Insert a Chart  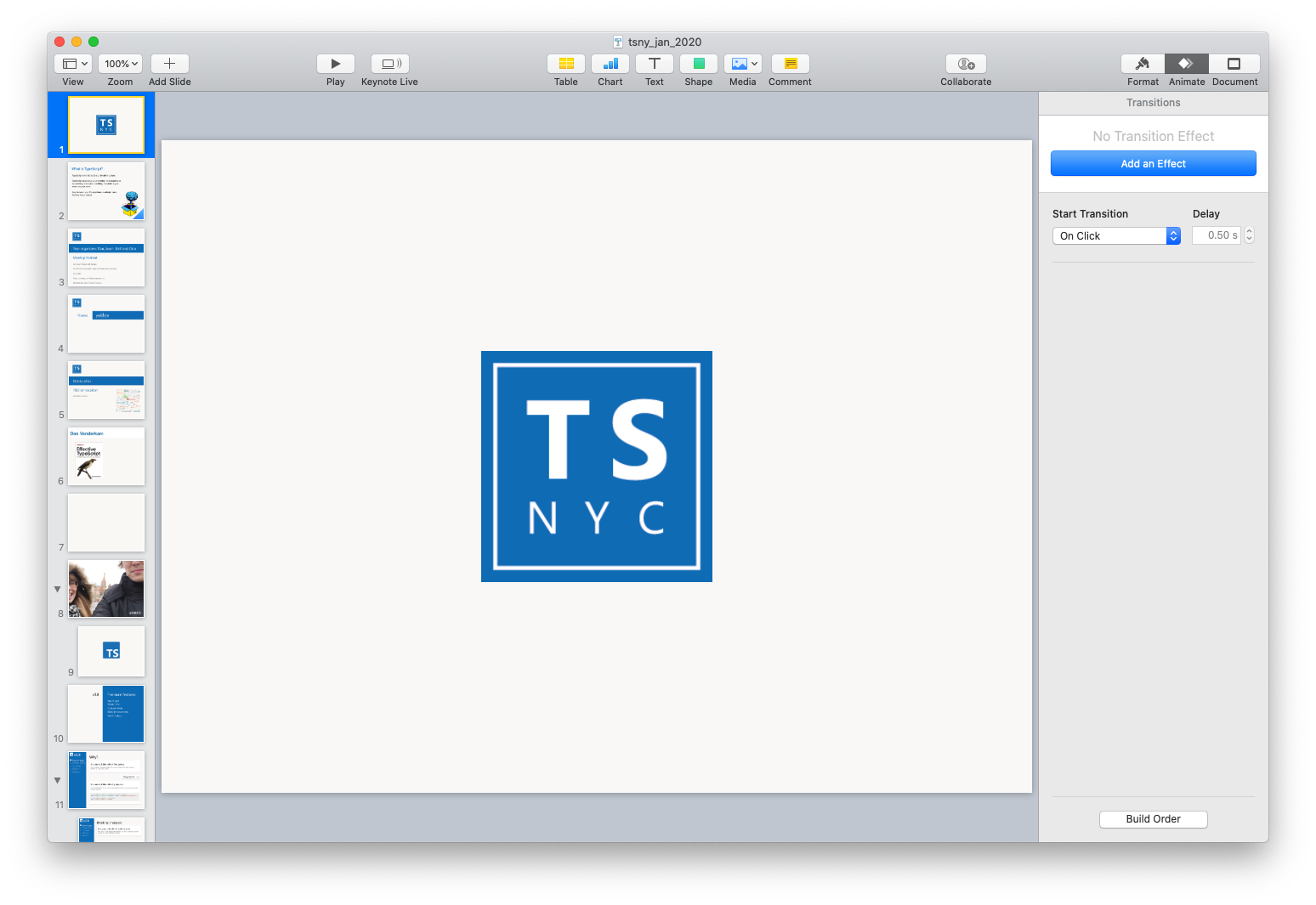click(x=610, y=64)
